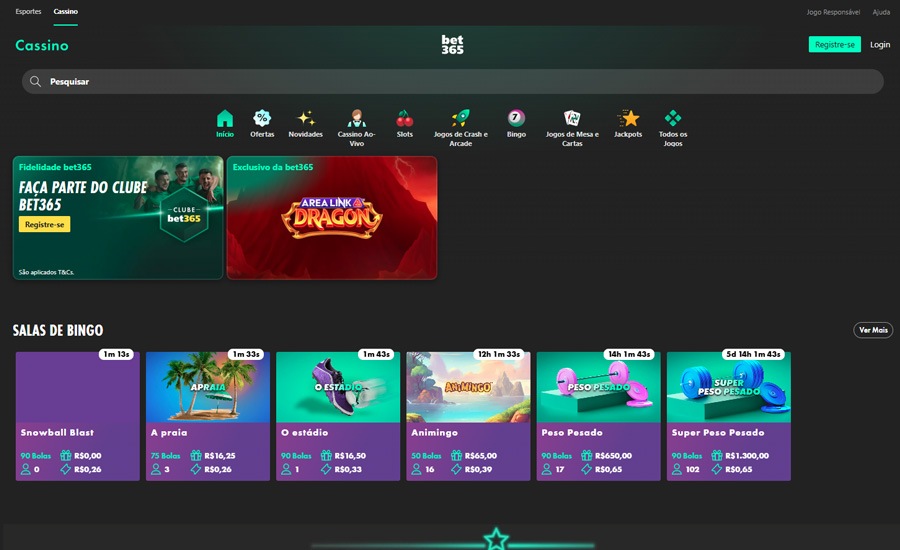Click the 5d 14h 1m 43s countdown timer
The width and height of the screenshot is (900, 550).
click(753, 354)
